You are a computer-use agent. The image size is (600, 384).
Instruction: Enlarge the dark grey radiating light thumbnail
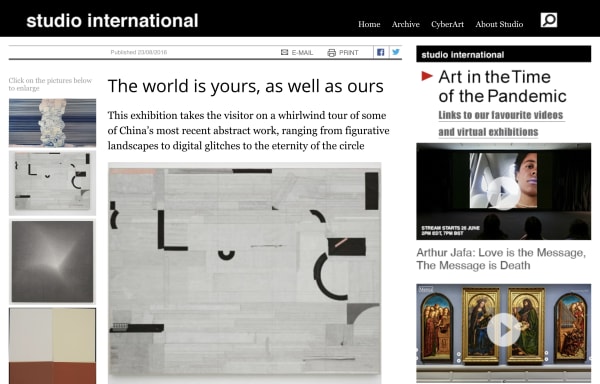tap(52, 262)
